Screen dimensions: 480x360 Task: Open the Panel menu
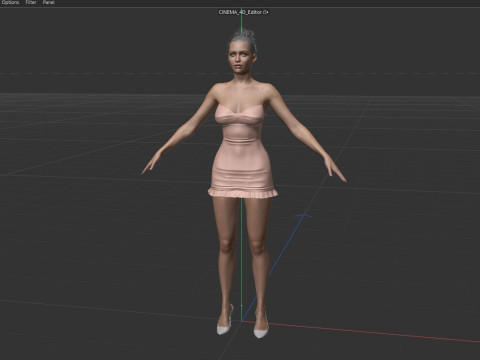[49, 2]
